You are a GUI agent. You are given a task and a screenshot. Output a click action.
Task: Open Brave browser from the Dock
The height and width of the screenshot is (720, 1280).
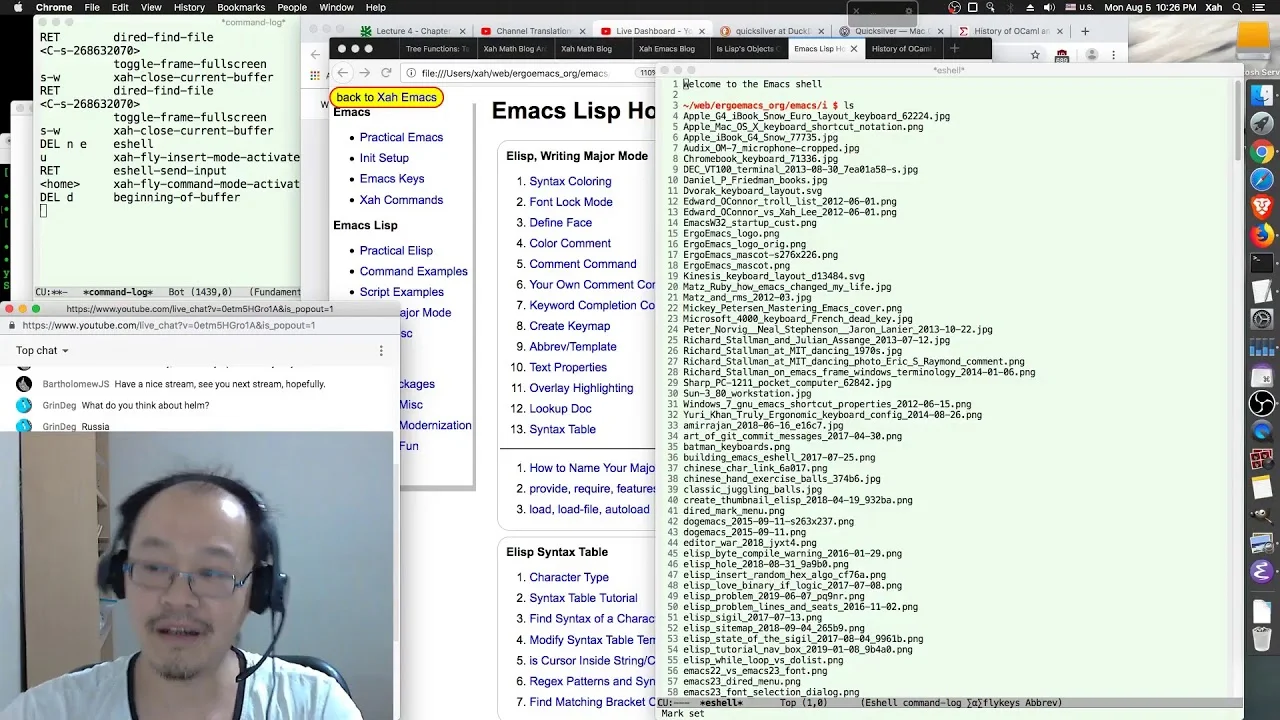coord(1262,208)
